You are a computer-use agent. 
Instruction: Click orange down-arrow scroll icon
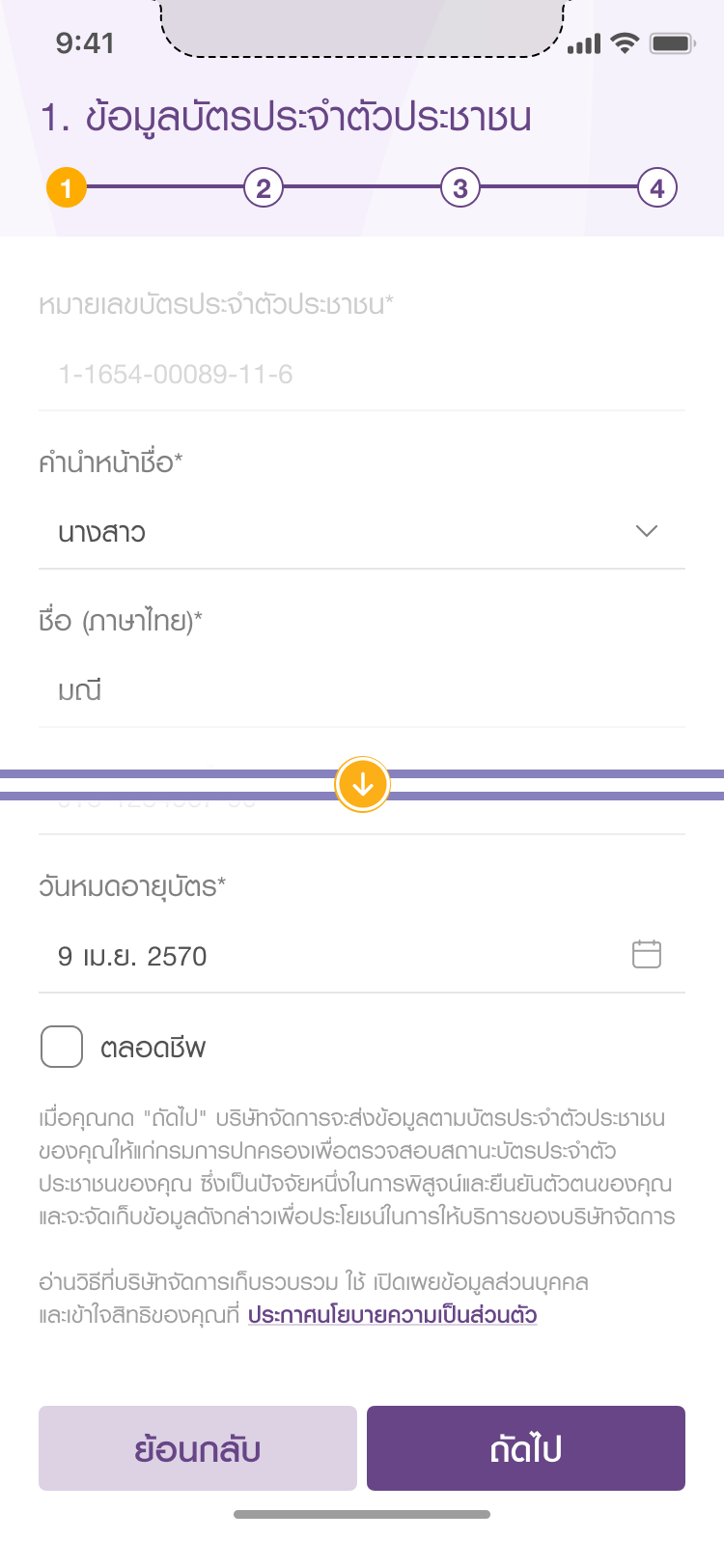pyautogui.click(x=362, y=785)
